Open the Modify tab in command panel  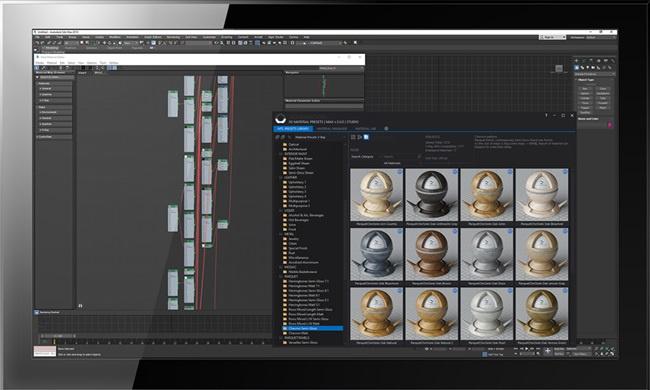[583, 61]
